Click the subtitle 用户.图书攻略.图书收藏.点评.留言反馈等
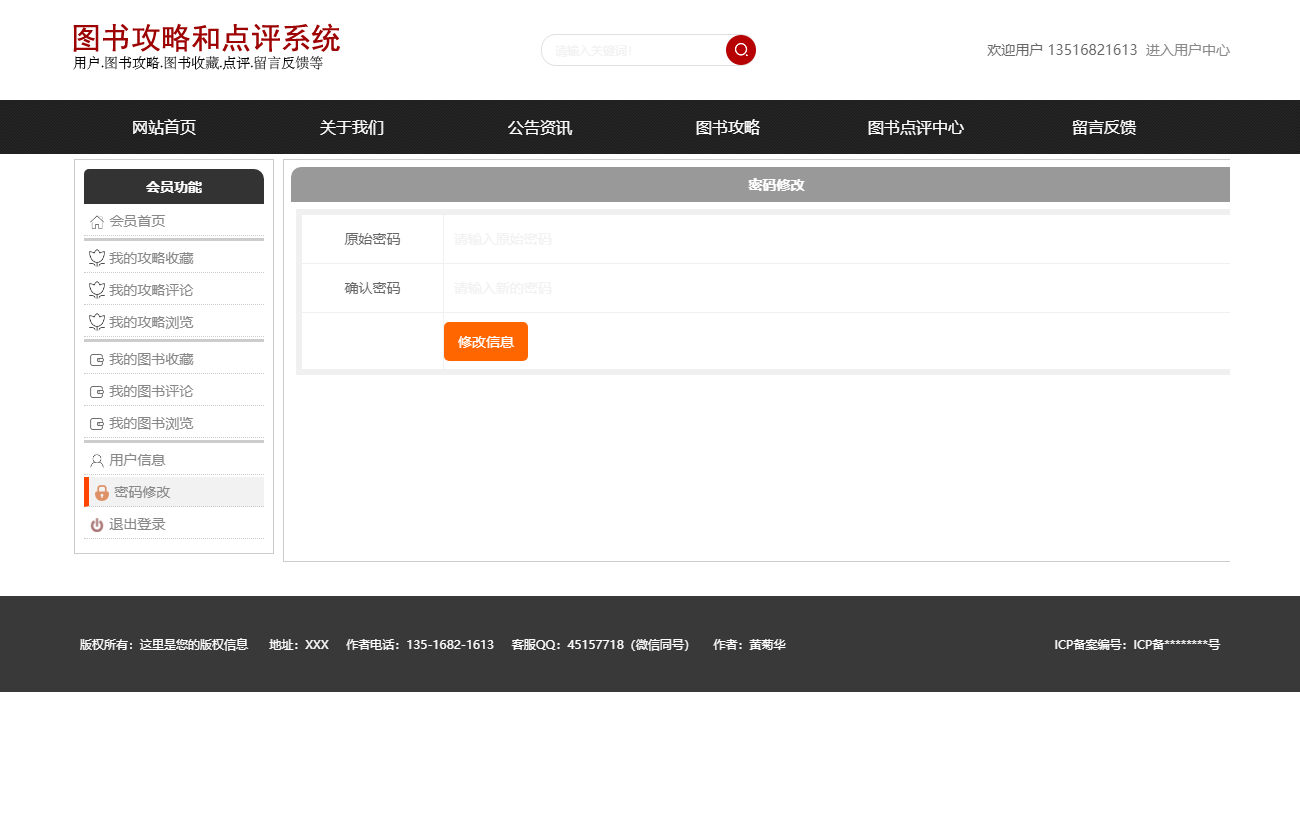This screenshot has height=837, width=1300. [198, 63]
